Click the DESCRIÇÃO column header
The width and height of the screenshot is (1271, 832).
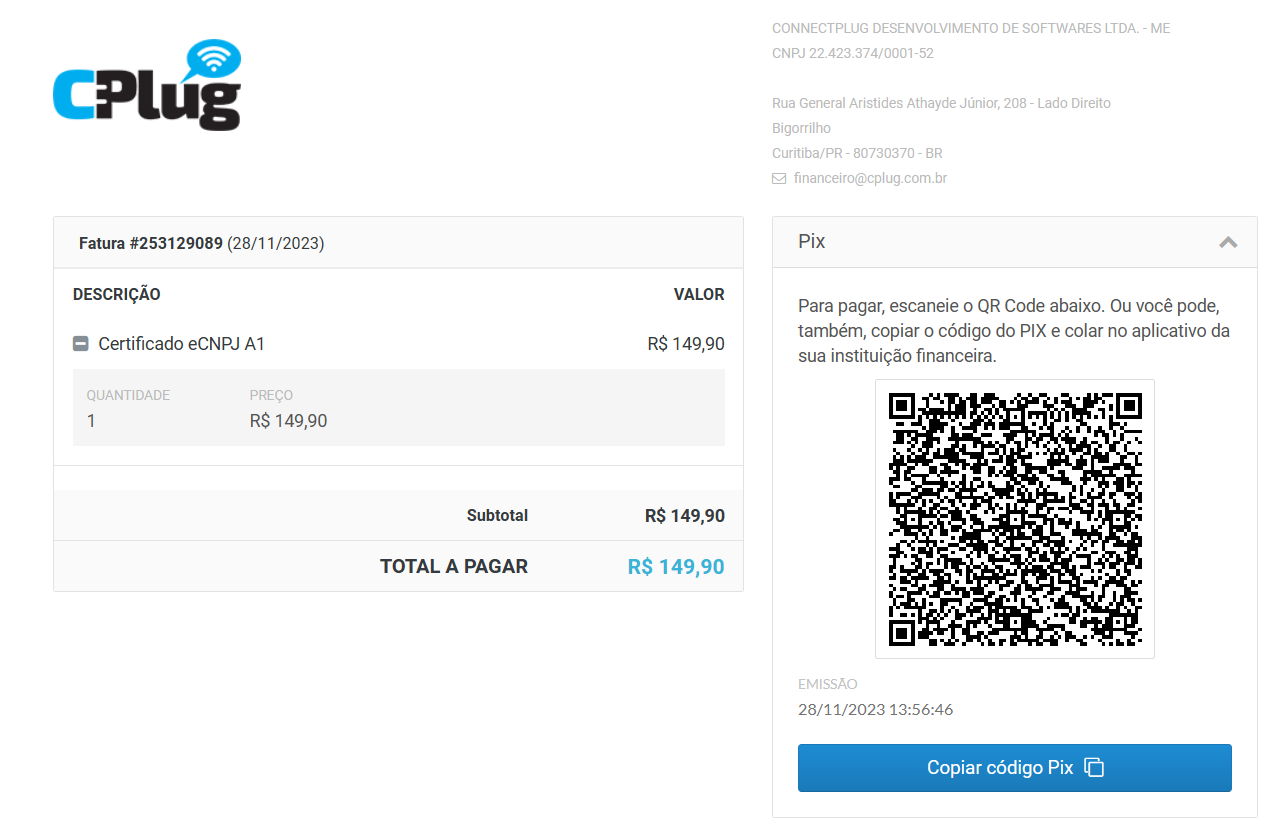click(117, 295)
